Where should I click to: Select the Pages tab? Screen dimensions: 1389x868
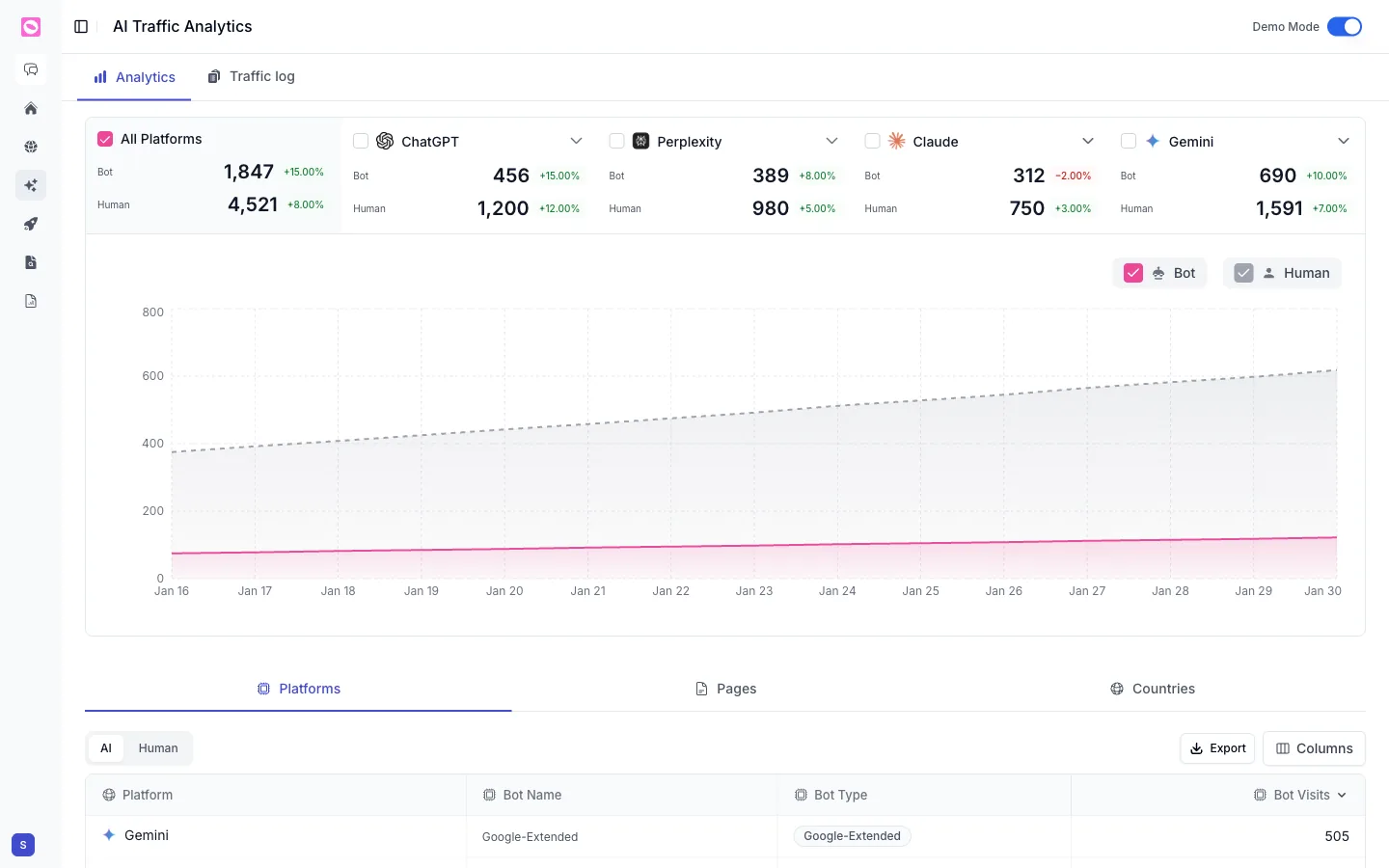[x=725, y=689]
